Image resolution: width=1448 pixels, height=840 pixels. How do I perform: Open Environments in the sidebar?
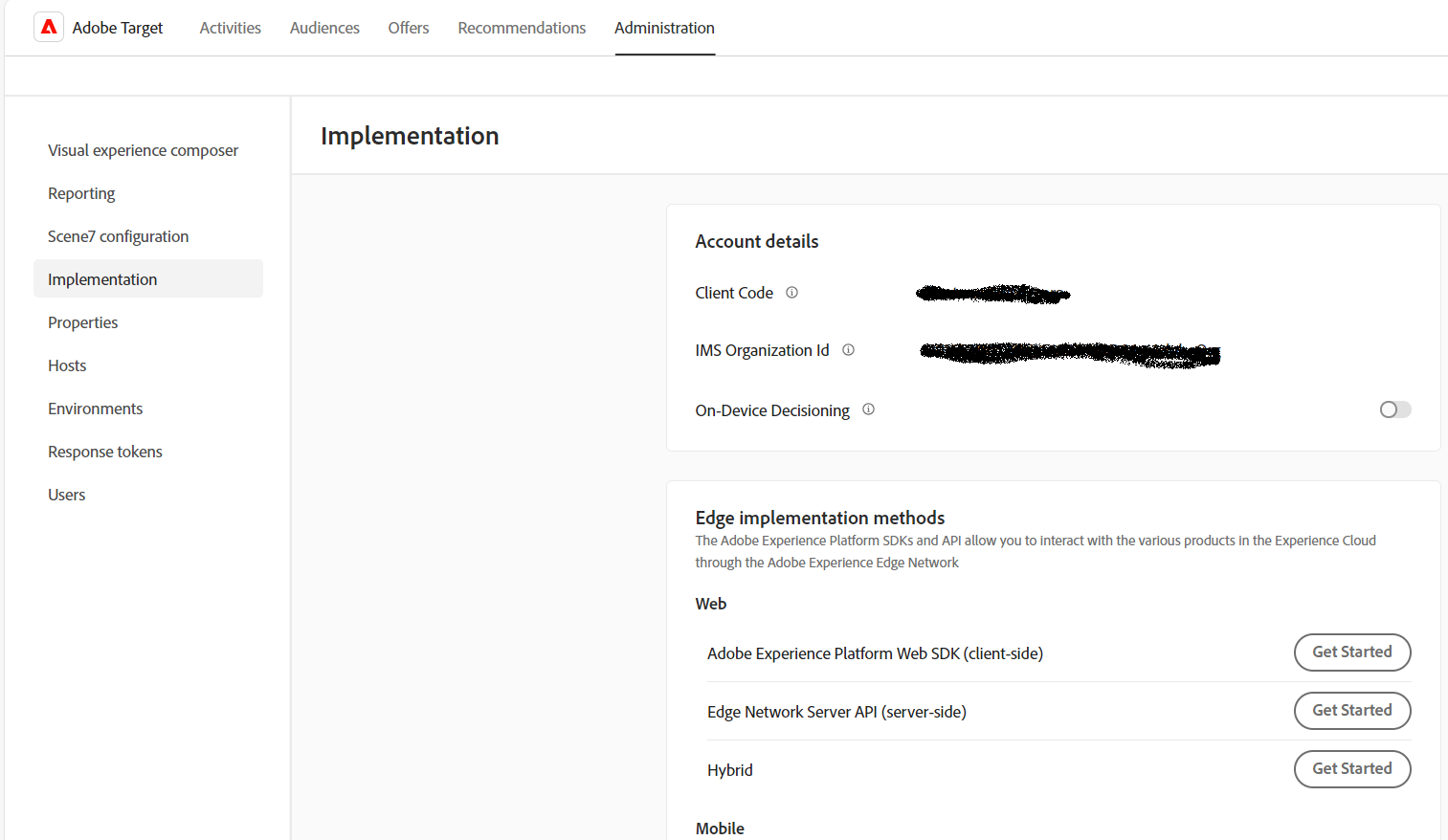point(148,409)
